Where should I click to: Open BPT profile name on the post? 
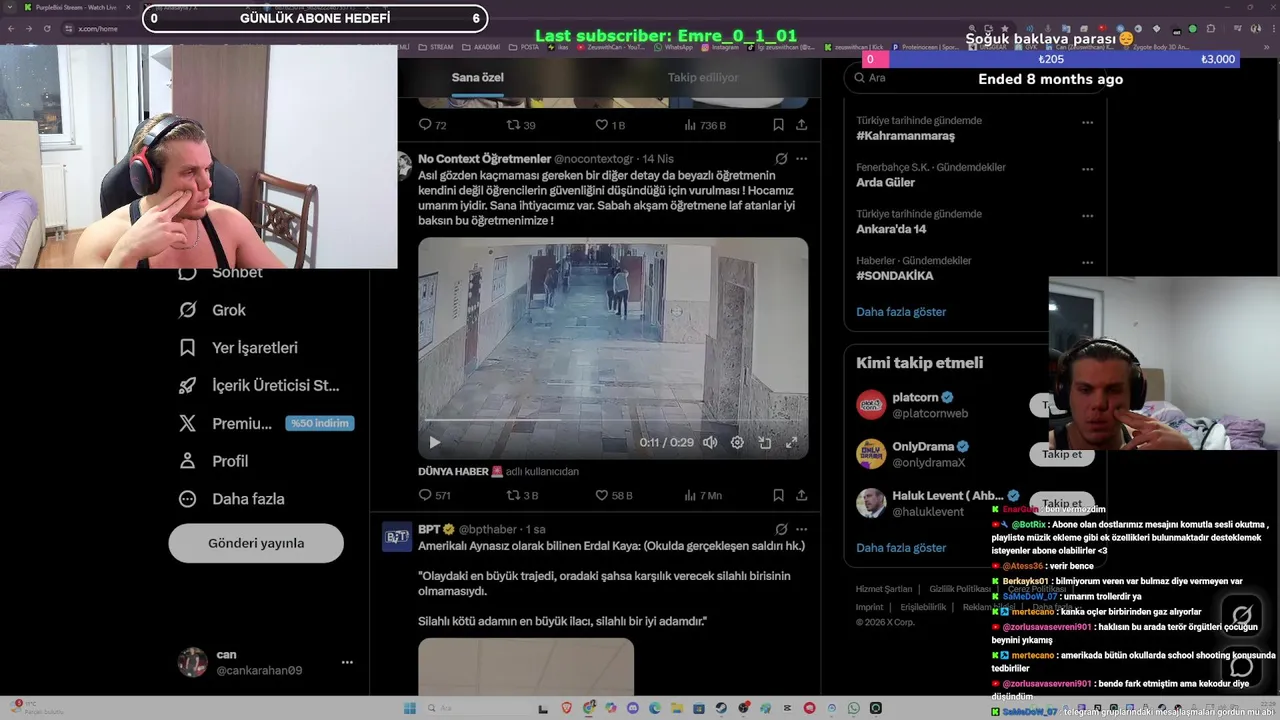(x=429, y=529)
